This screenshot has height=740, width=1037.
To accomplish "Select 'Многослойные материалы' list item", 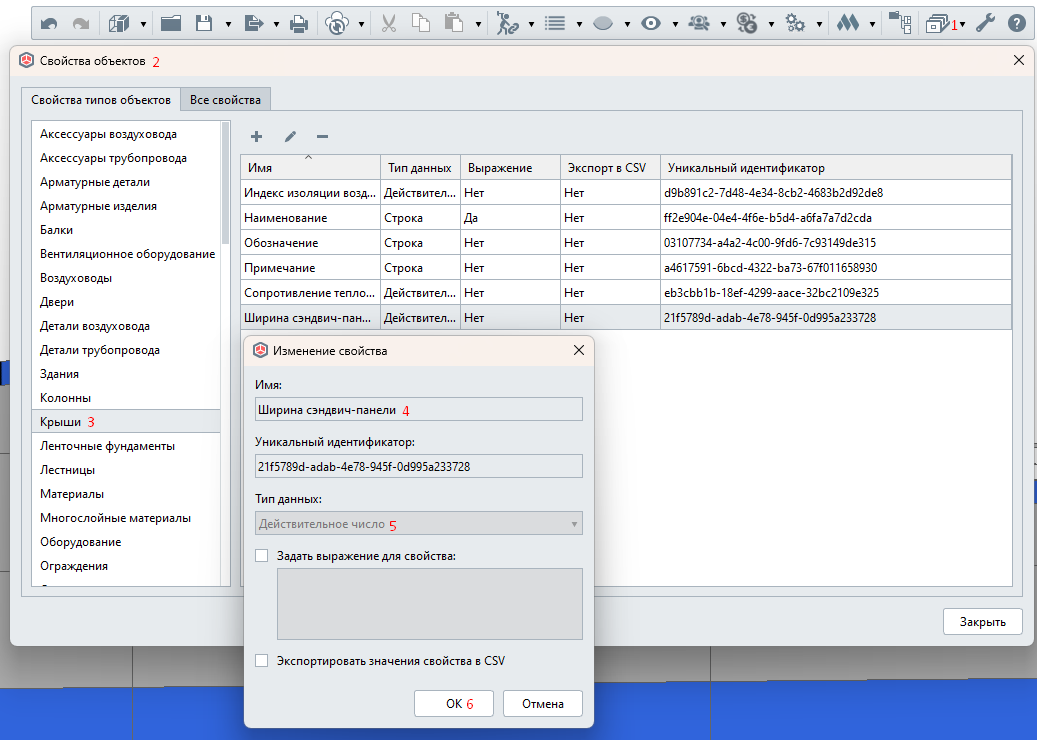I will [126, 518].
